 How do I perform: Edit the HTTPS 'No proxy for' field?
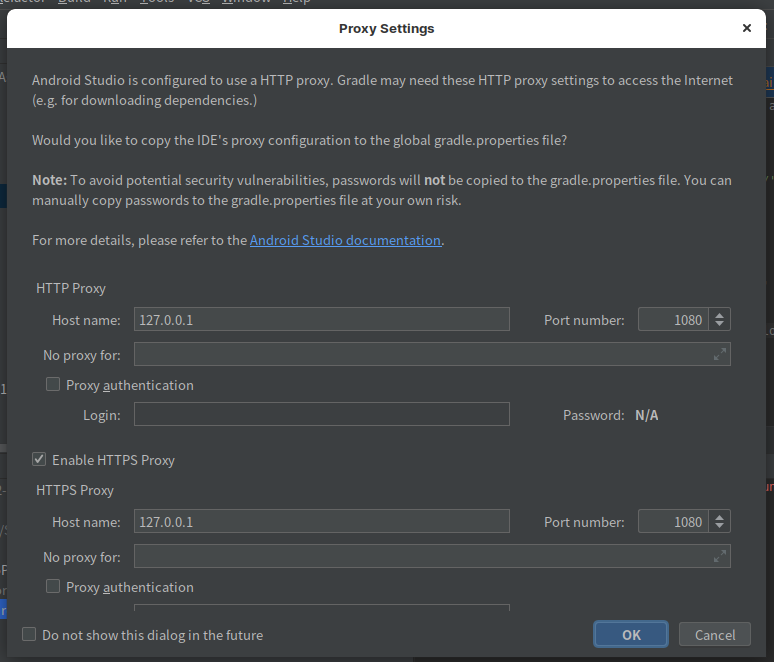pyautogui.click(x=423, y=556)
